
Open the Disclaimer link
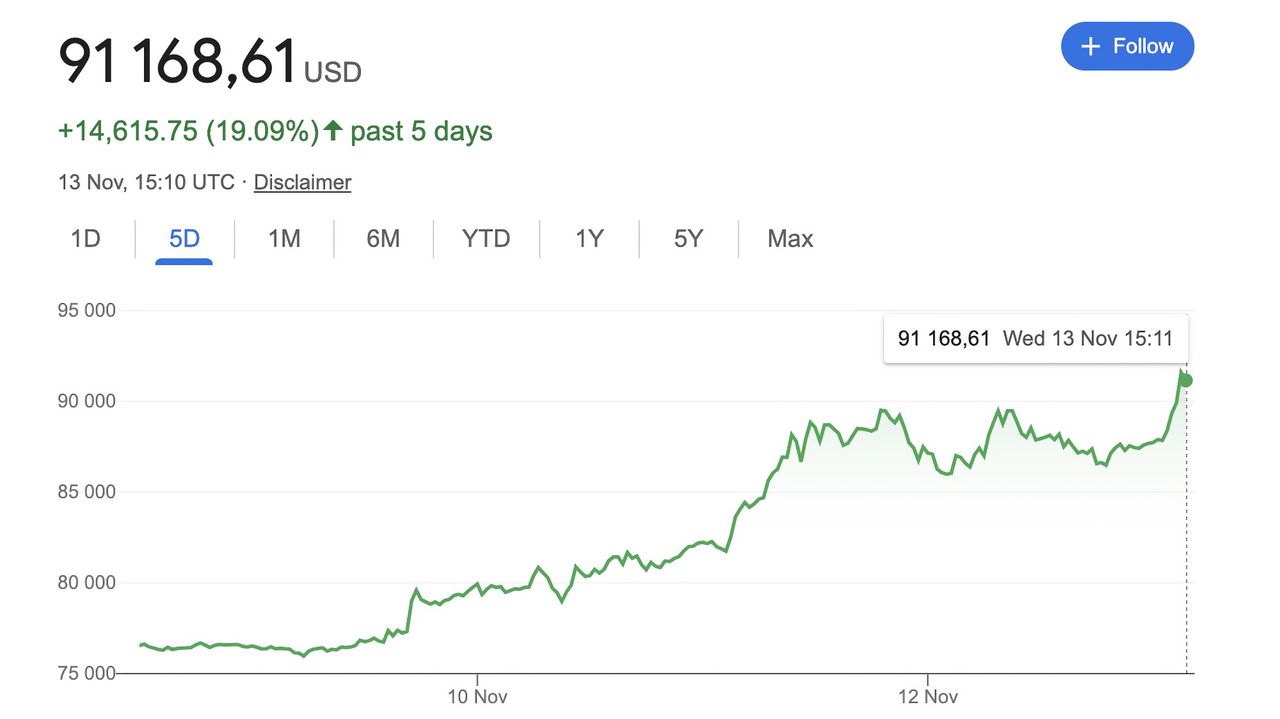(x=302, y=182)
